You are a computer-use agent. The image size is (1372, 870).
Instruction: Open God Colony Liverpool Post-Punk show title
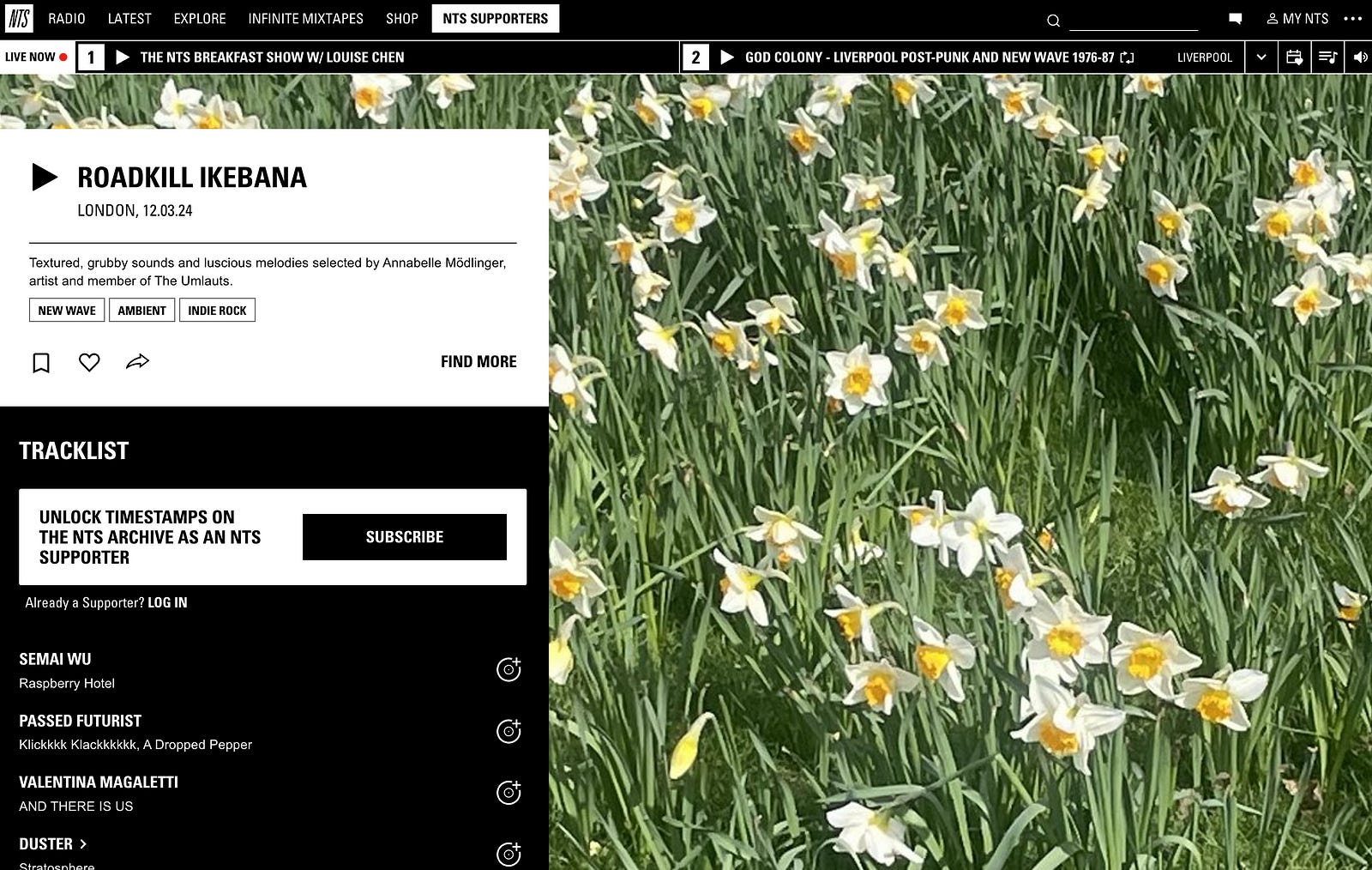pyautogui.click(x=930, y=57)
